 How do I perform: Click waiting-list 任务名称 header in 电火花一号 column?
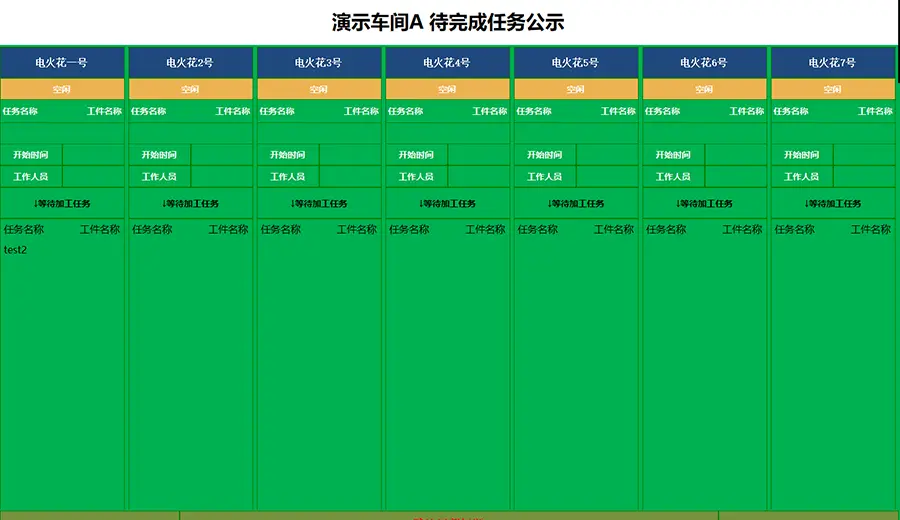(x=24, y=230)
